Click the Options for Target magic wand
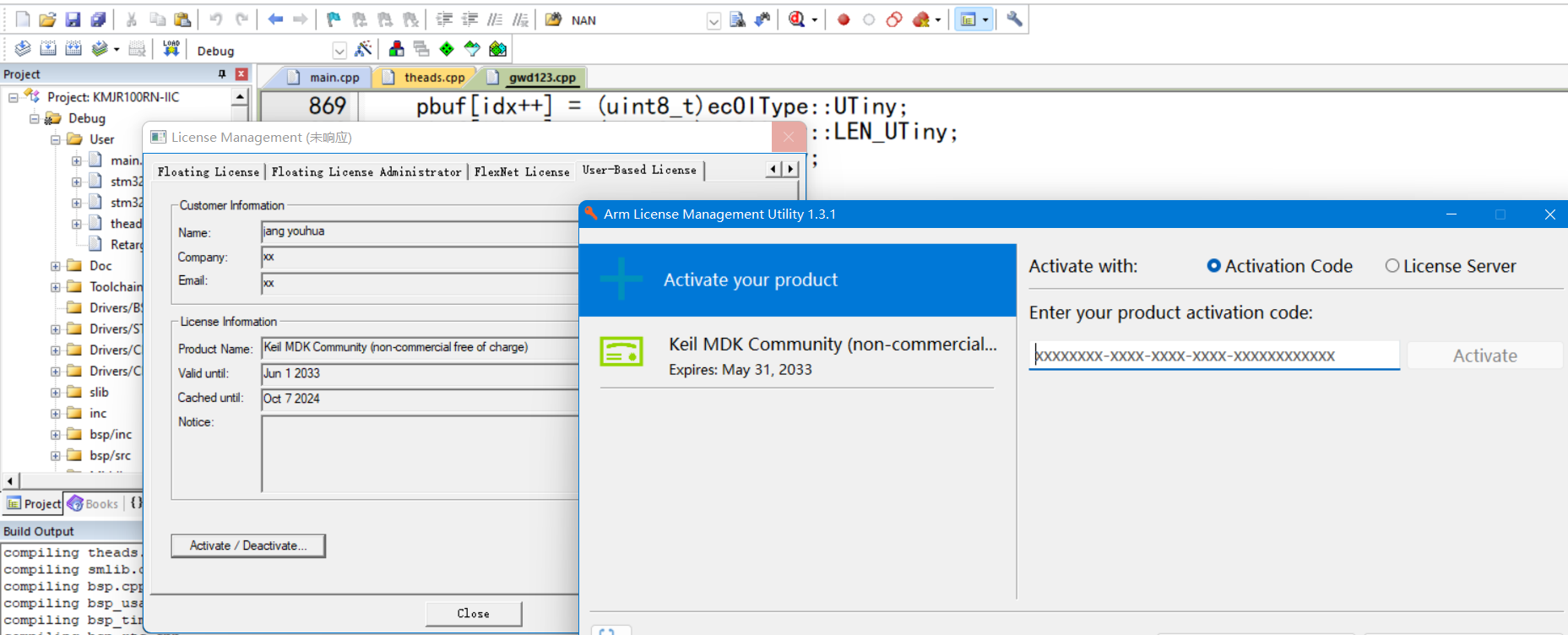Viewport: 1568px width, 635px height. coord(363,50)
